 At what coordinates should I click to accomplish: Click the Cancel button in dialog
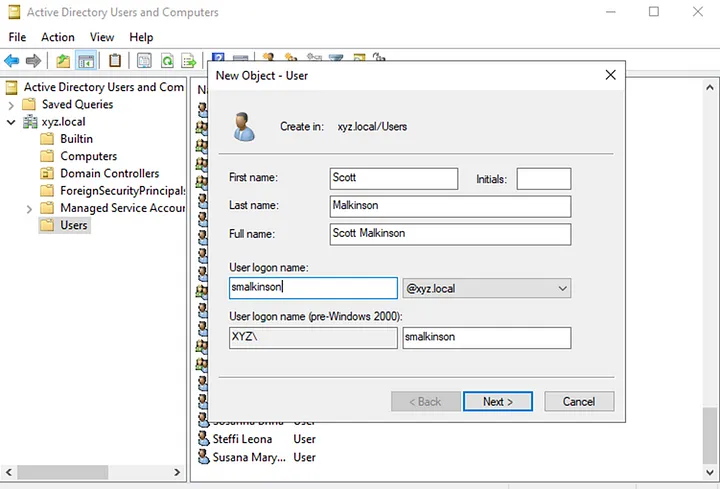(579, 402)
